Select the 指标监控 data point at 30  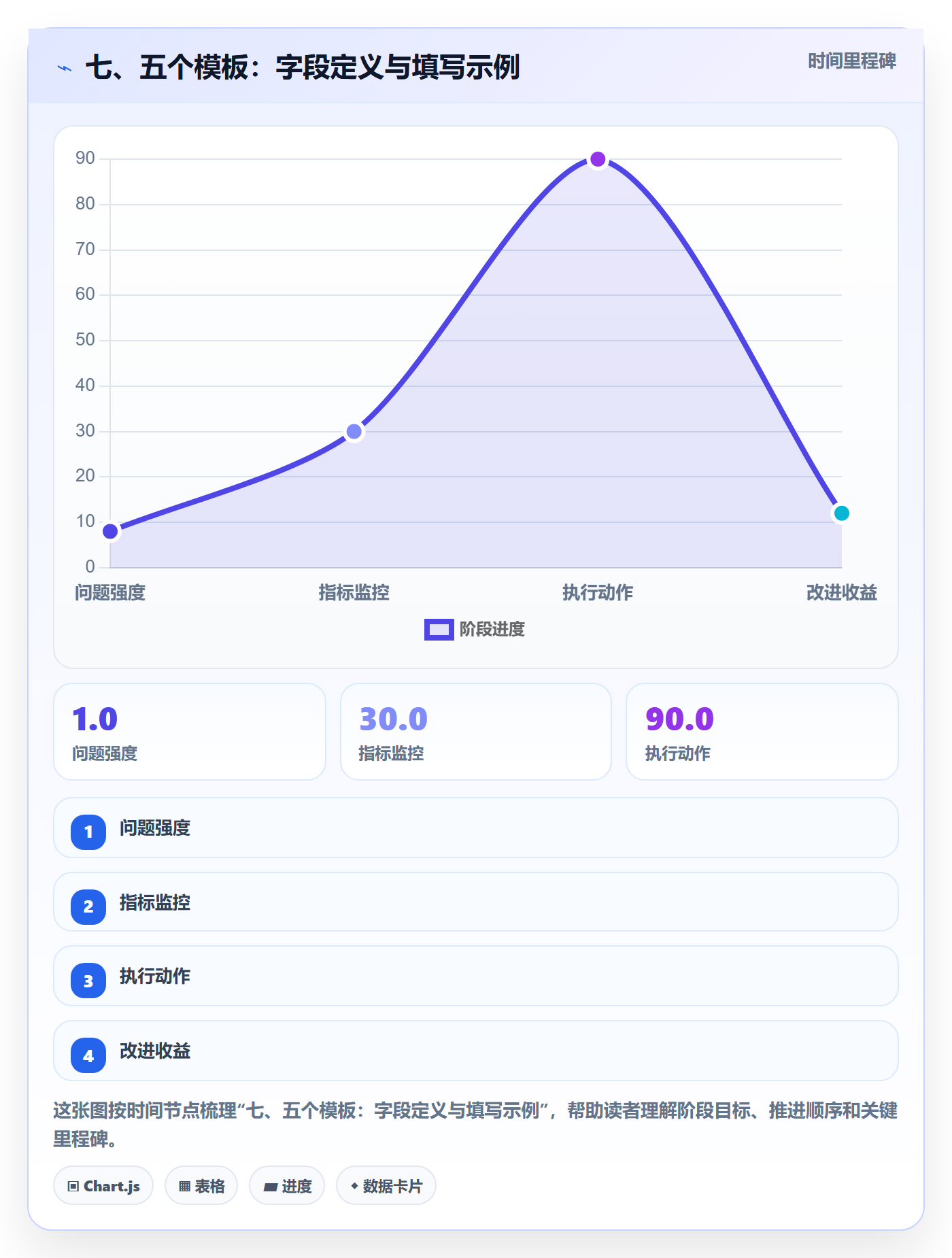click(354, 431)
